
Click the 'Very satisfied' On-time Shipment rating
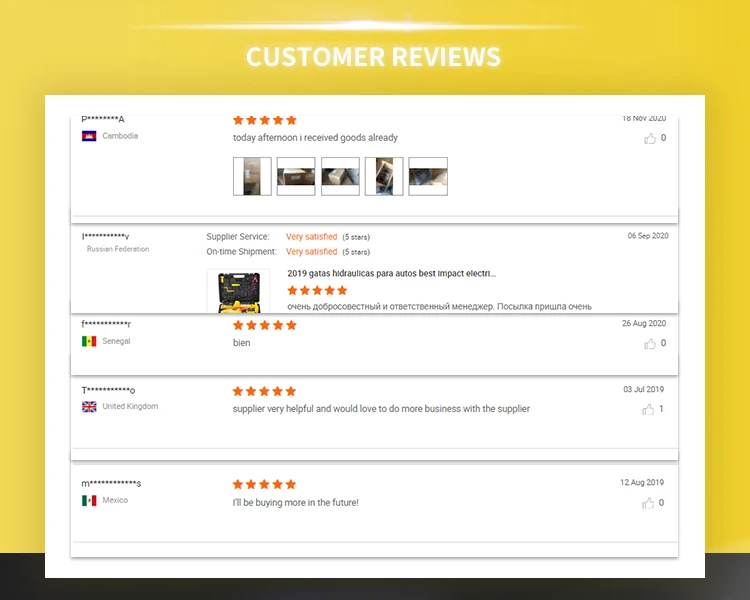[x=311, y=252]
